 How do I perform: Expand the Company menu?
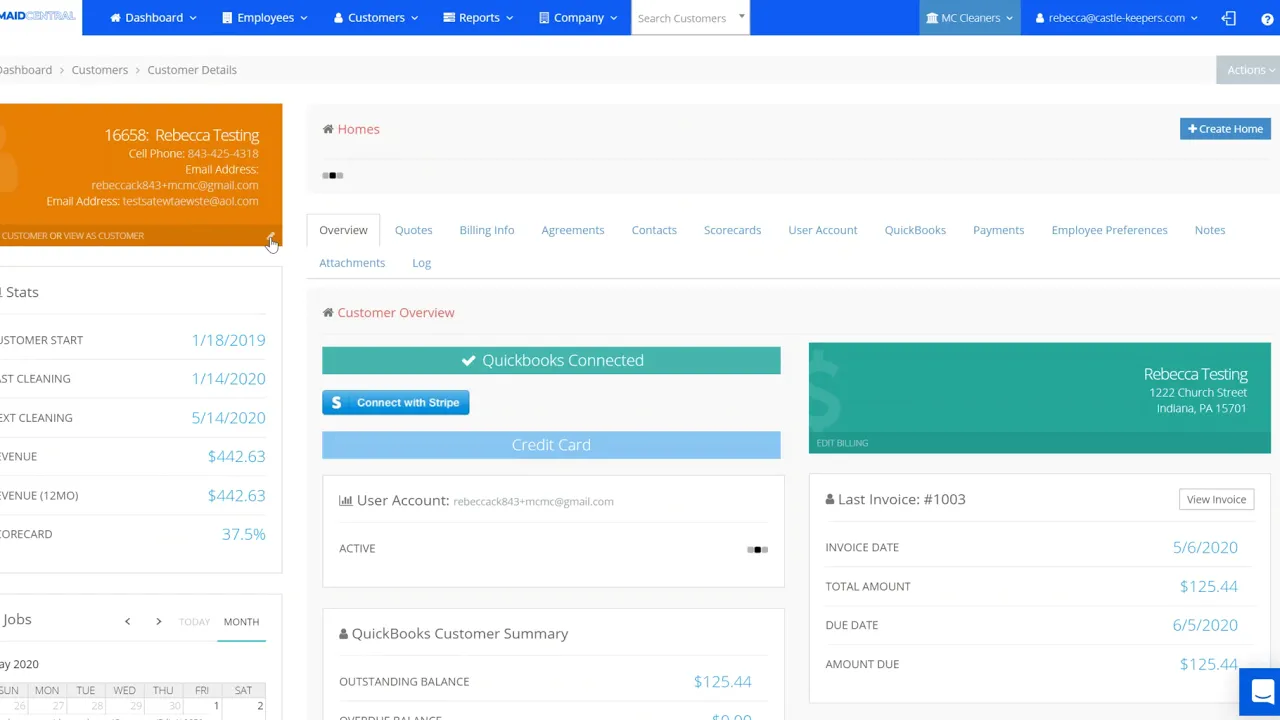pos(578,17)
